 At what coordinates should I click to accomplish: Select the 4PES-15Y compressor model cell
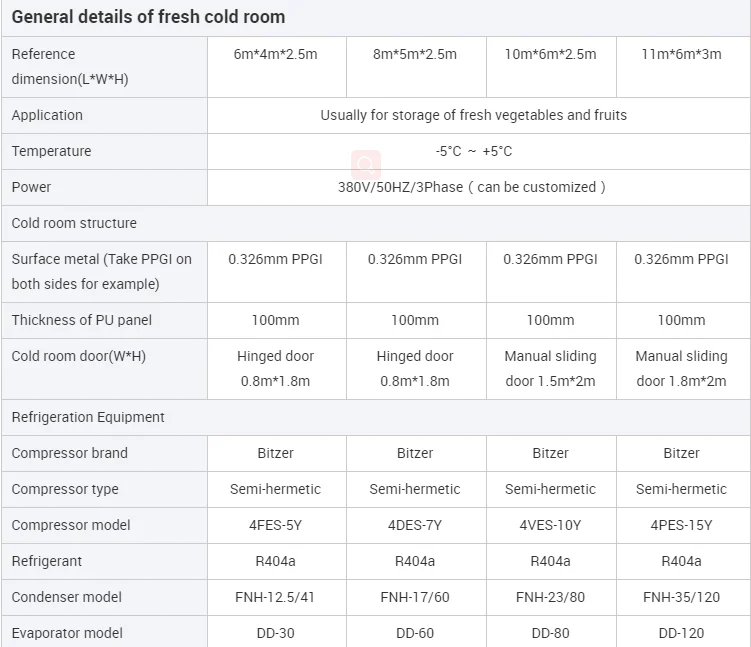pyautogui.click(x=681, y=525)
